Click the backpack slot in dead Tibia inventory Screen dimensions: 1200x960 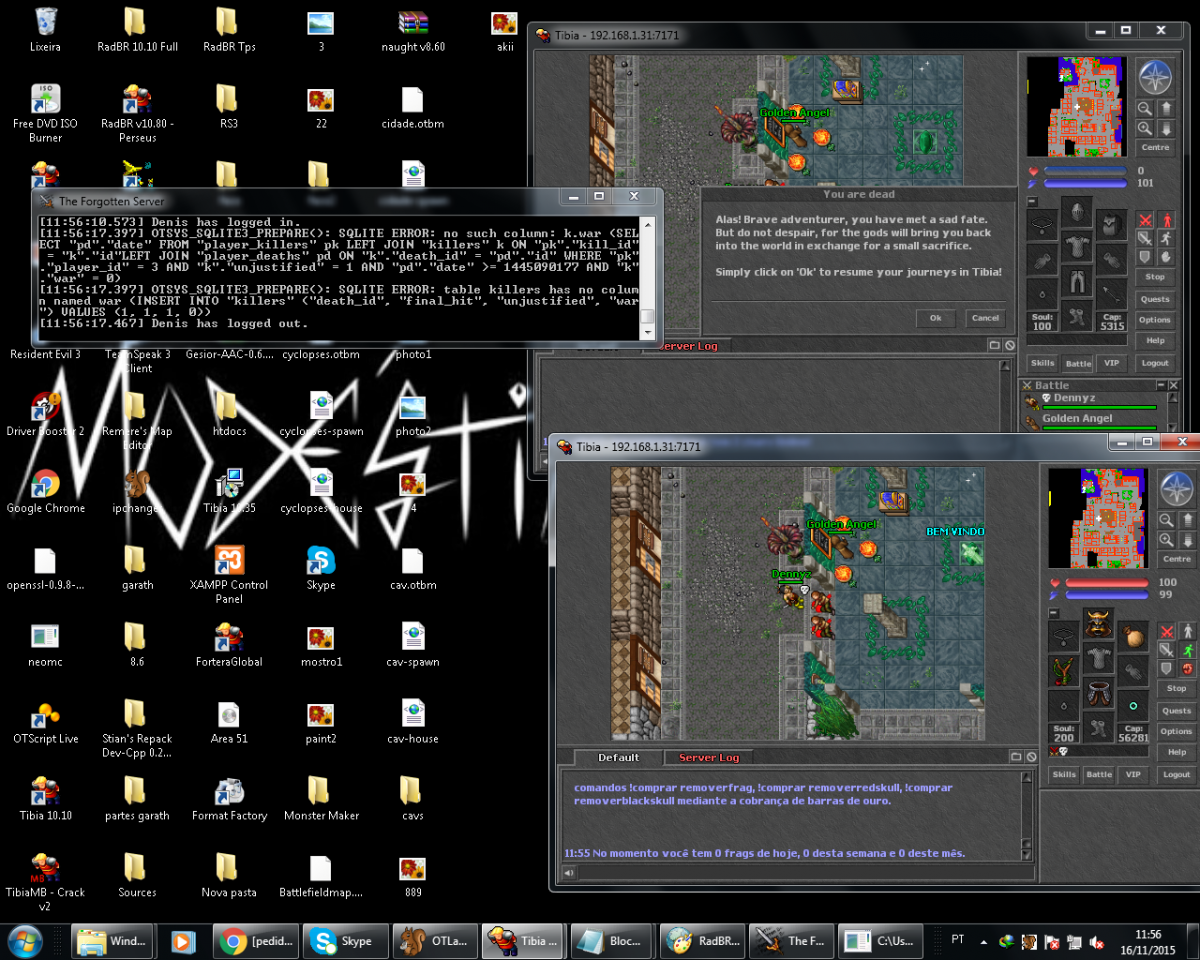(1111, 225)
